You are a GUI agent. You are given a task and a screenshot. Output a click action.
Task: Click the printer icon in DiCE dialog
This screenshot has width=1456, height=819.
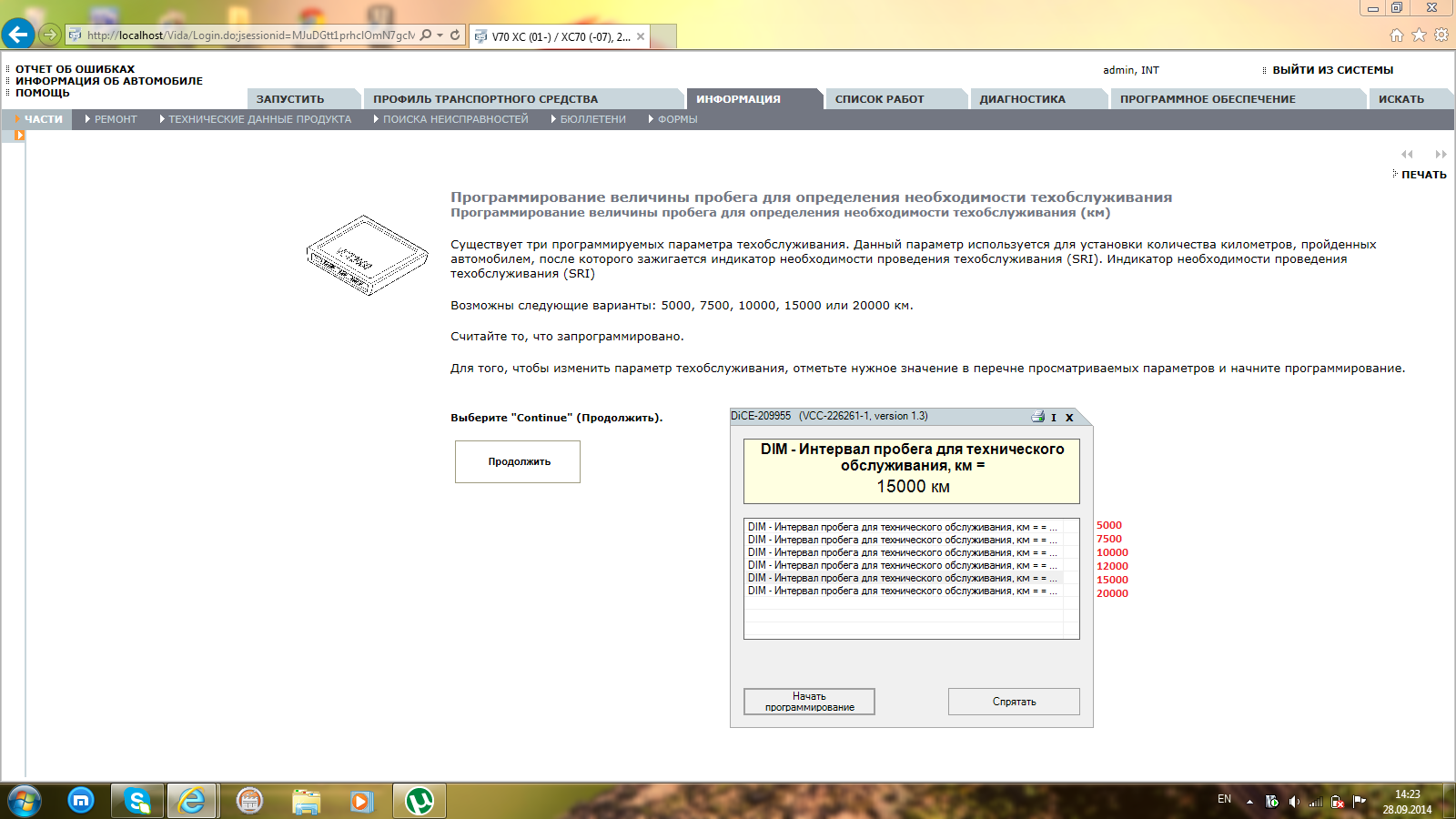[1037, 417]
